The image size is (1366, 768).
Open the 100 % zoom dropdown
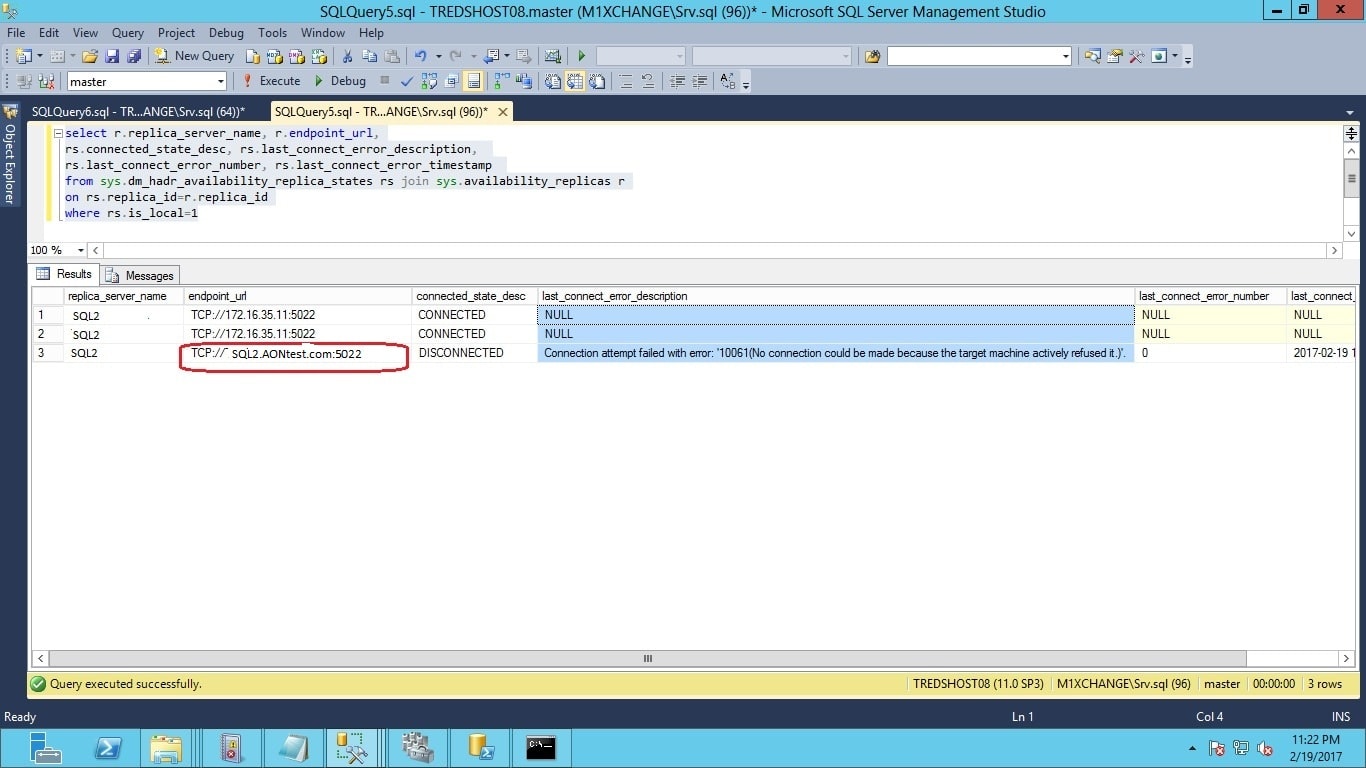tap(81, 250)
